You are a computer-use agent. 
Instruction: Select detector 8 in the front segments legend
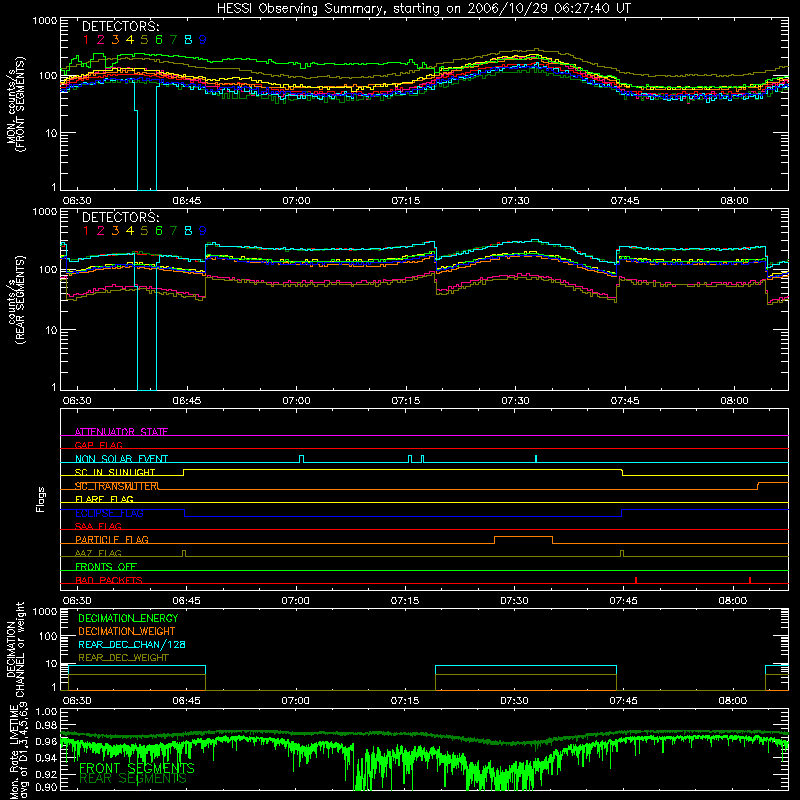(x=188, y=39)
